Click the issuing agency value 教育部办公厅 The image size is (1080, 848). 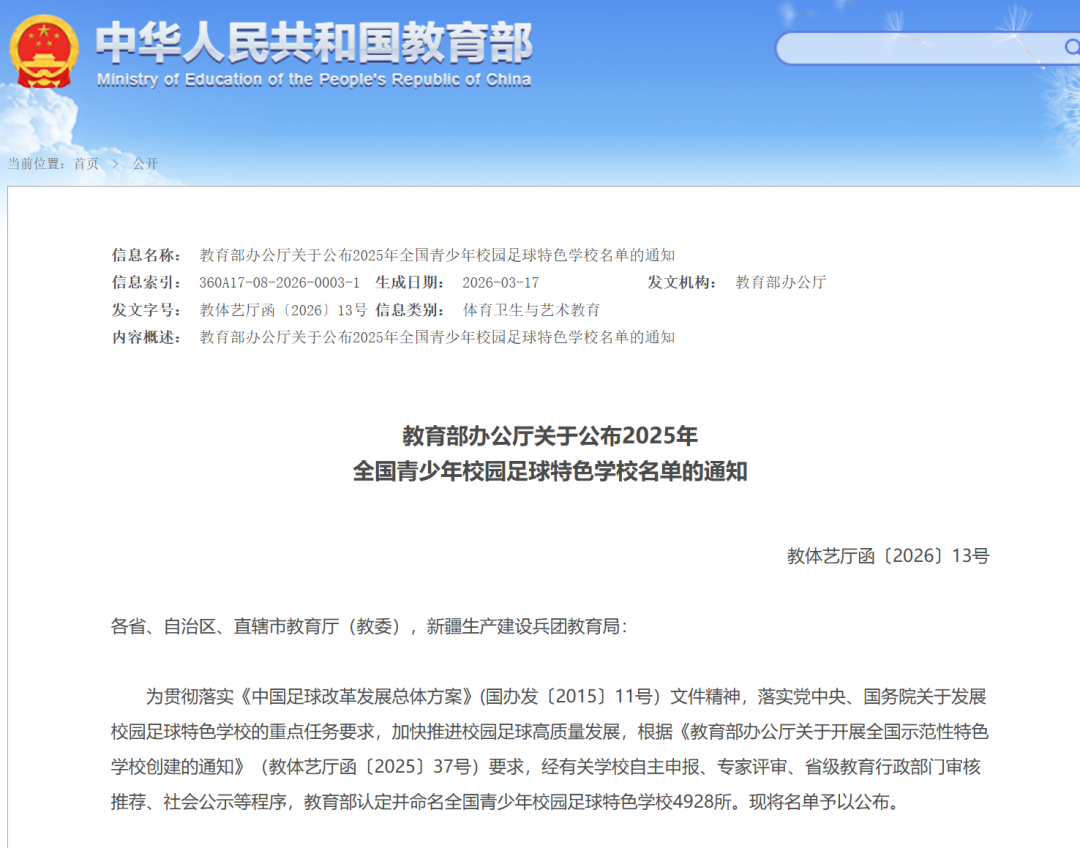pos(780,283)
